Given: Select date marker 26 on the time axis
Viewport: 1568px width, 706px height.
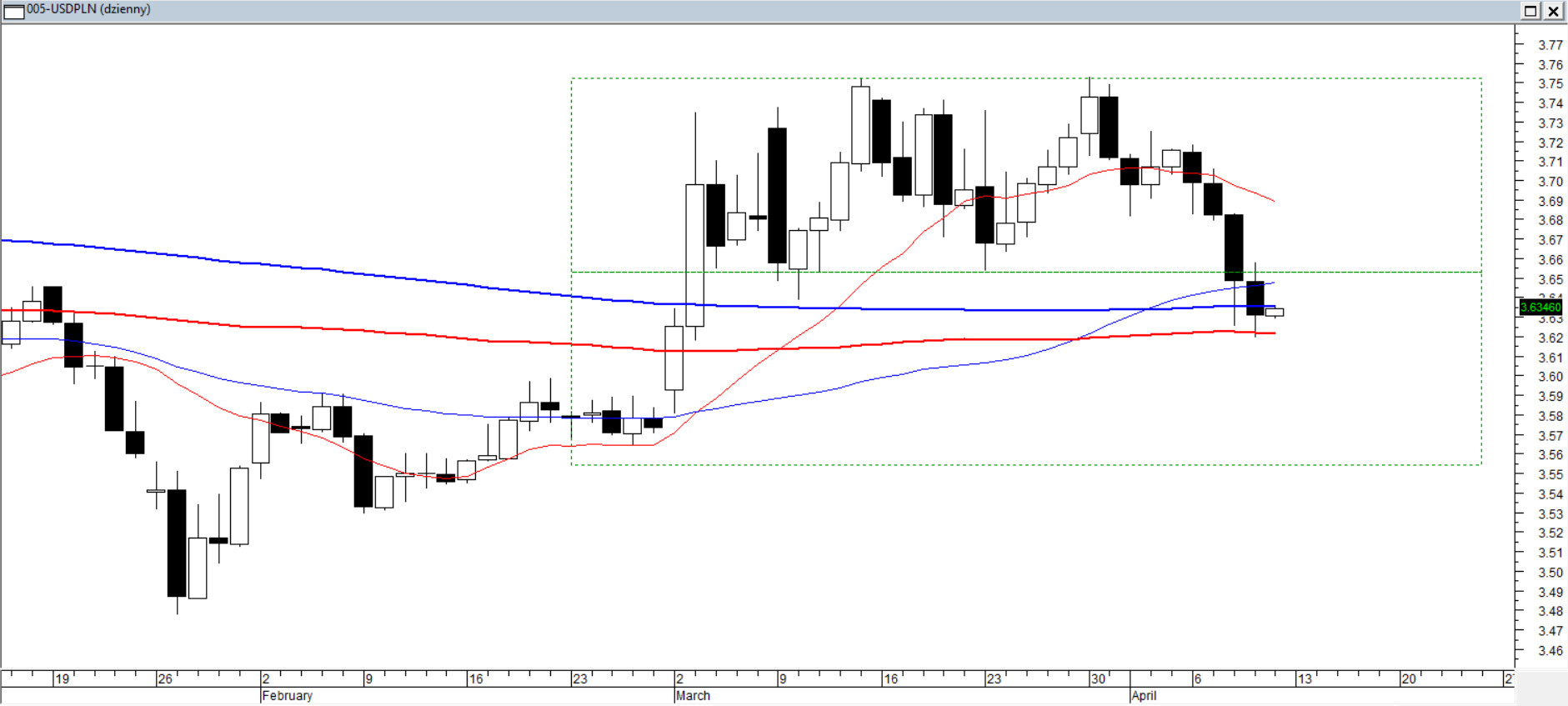Looking at the screenshot, I should pos(165,679).
